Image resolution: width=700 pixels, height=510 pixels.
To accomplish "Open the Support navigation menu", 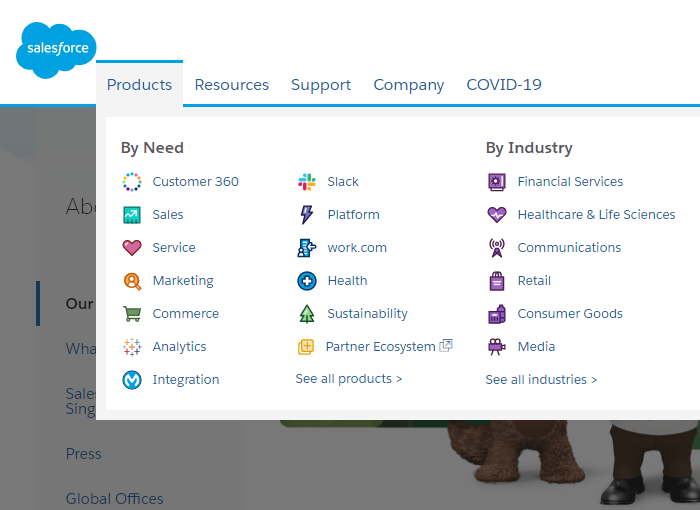I will [x=321, y=85].
